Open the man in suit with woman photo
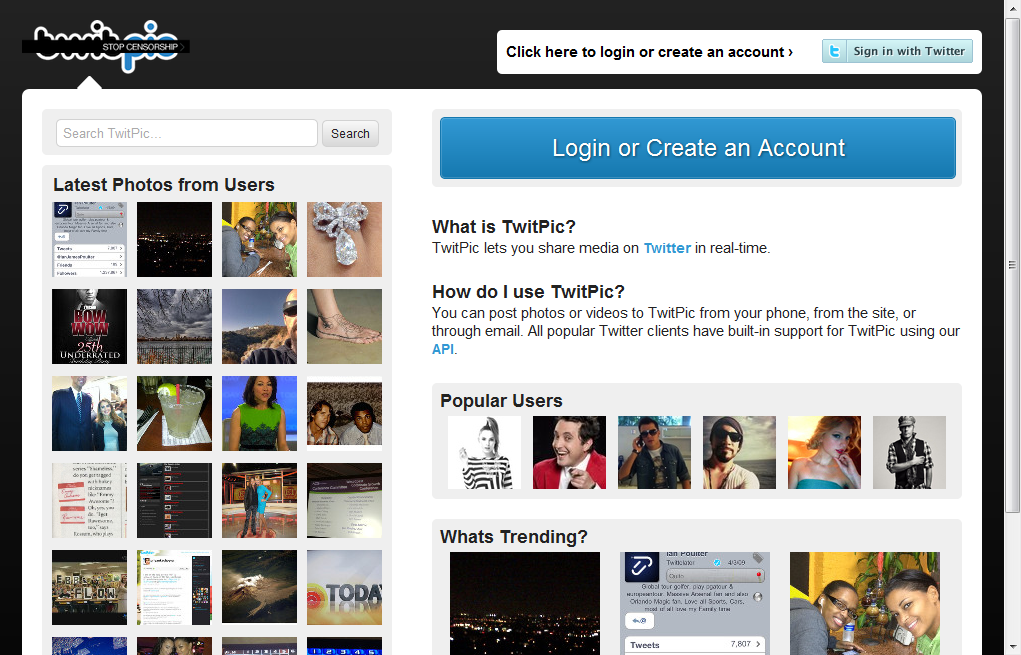1021x655 pixels. [90, 413]
